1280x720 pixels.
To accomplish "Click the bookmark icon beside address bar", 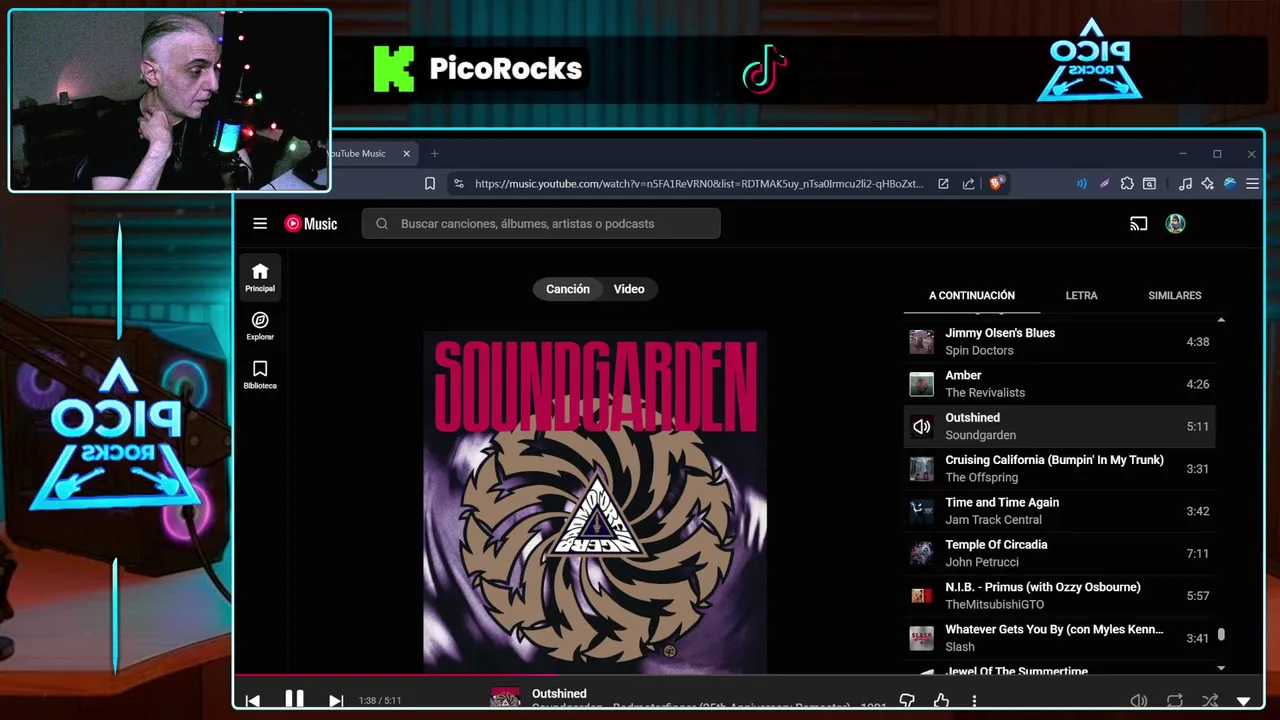I will tap(430, 184).
